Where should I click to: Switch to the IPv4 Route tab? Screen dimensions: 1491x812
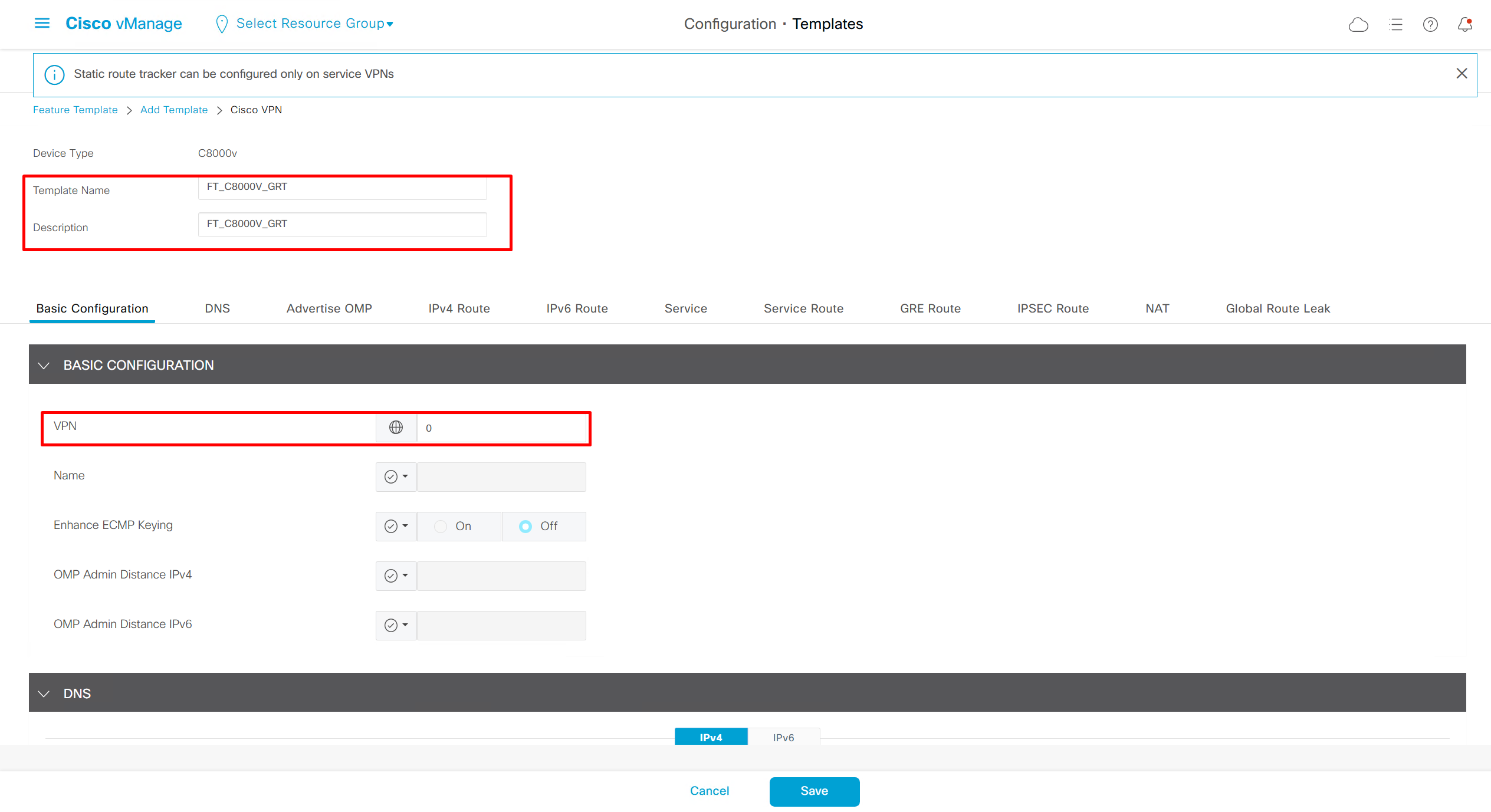click(459, 308)
